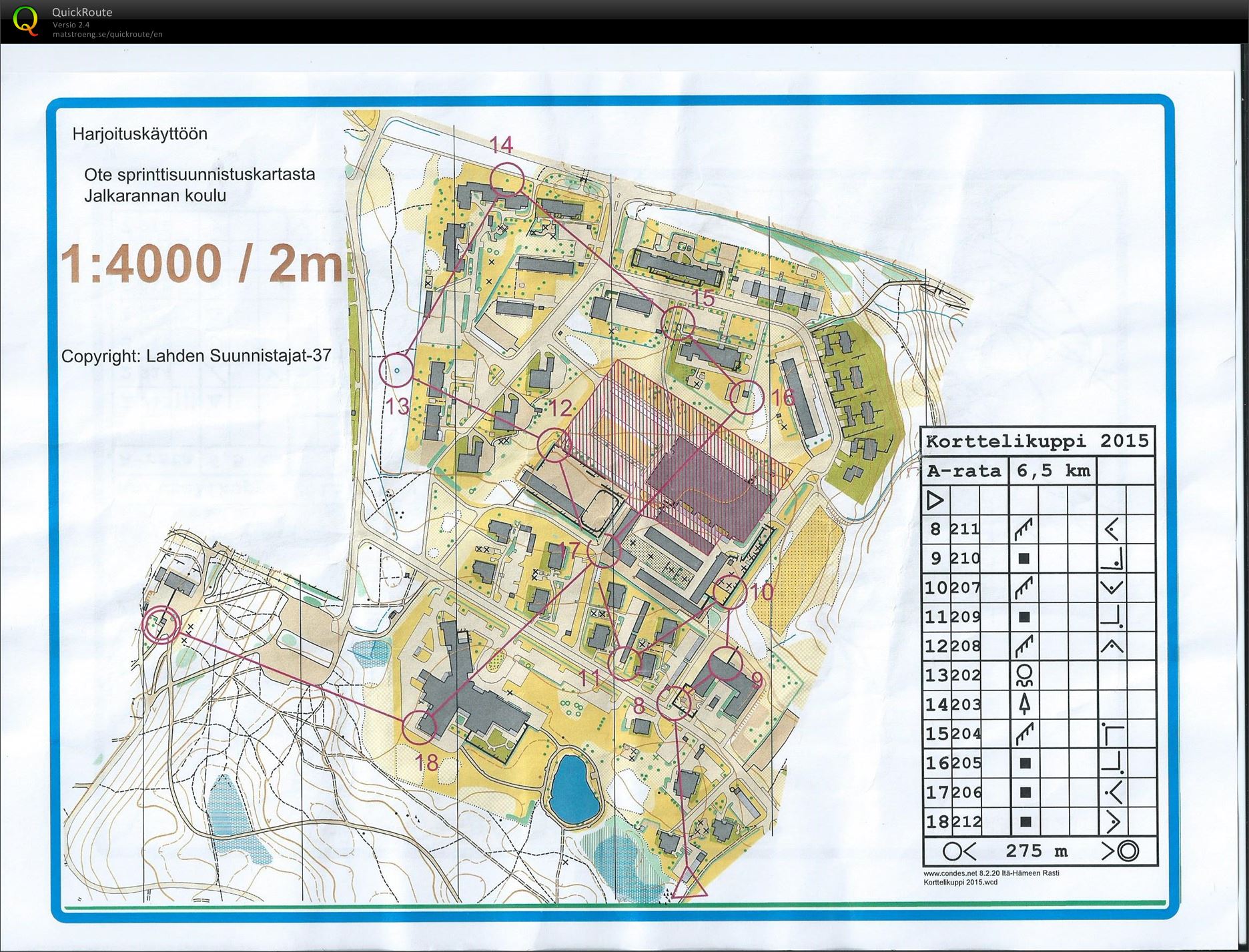1249x952 pixels.
Task: Click control circle 12 on the map
Action: [x=554, y=444]
